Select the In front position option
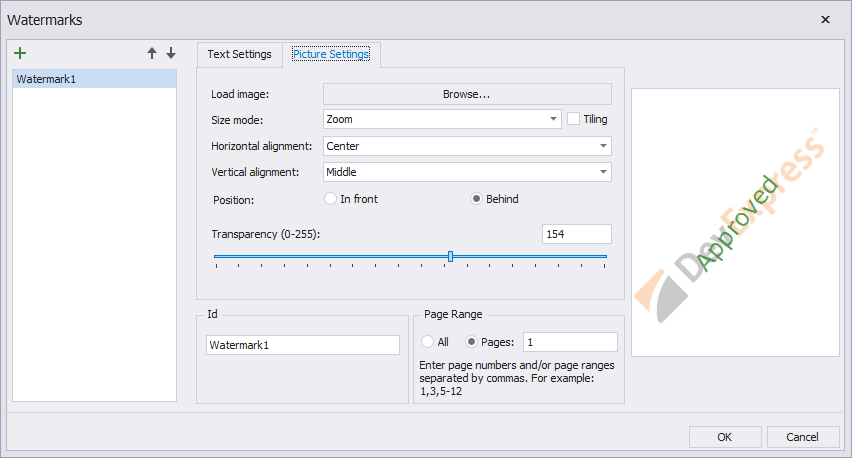852x458 pixels. coord(331,199)
